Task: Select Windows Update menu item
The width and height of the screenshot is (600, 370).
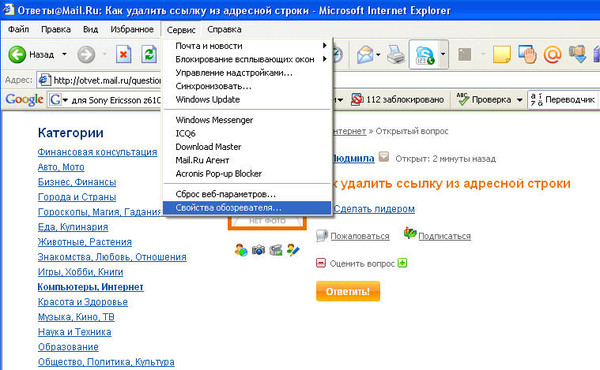Action: tap(247, 99)
